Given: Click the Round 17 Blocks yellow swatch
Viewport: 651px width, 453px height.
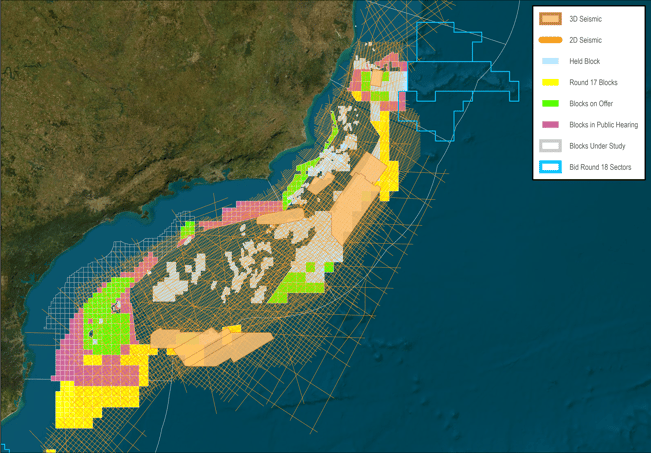Looking at the screenshot, I should [551, 82].
